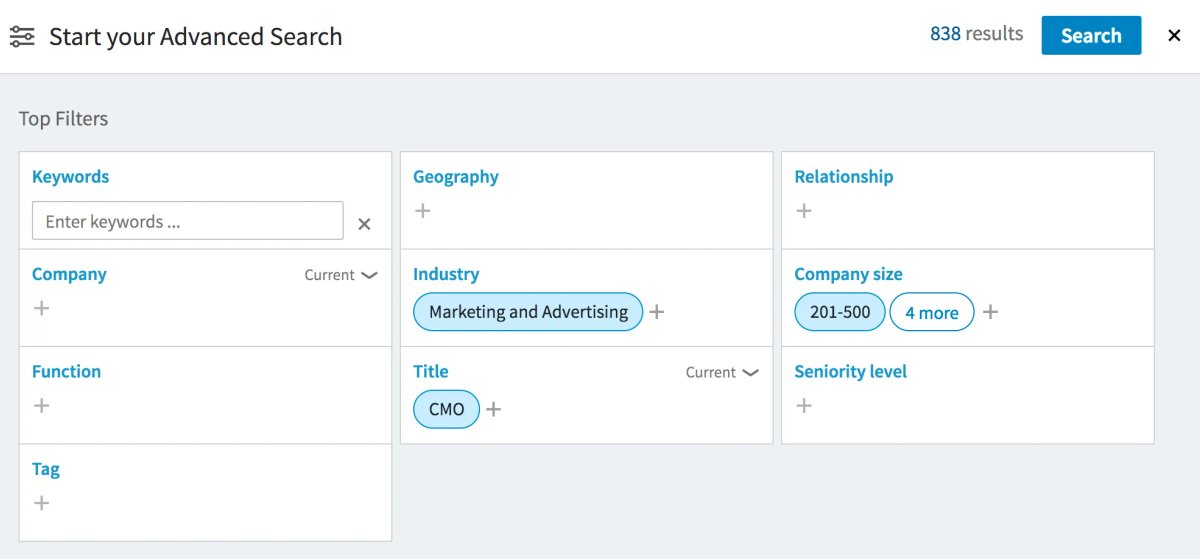Click the blue Search button
The width and height of the screenshot is (1200, 559).
1091,36
